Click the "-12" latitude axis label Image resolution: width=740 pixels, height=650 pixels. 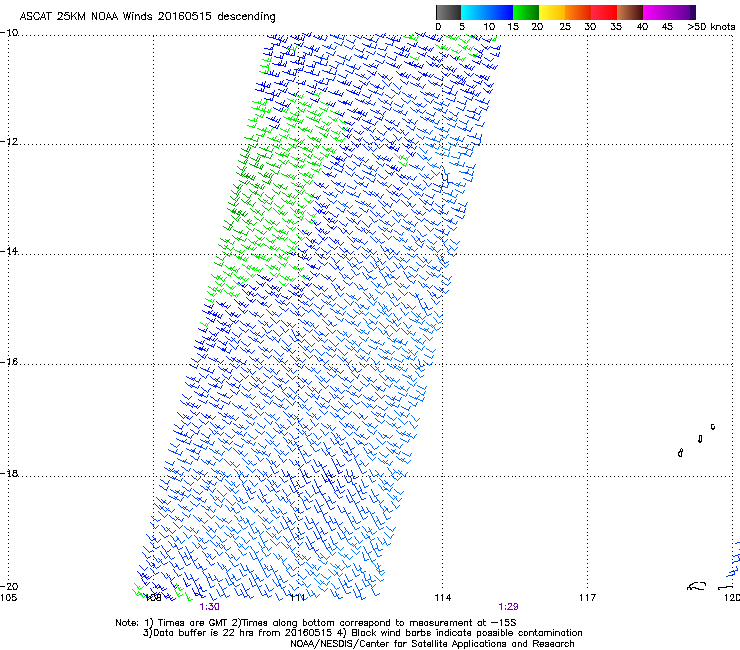[x=9, y=142]
